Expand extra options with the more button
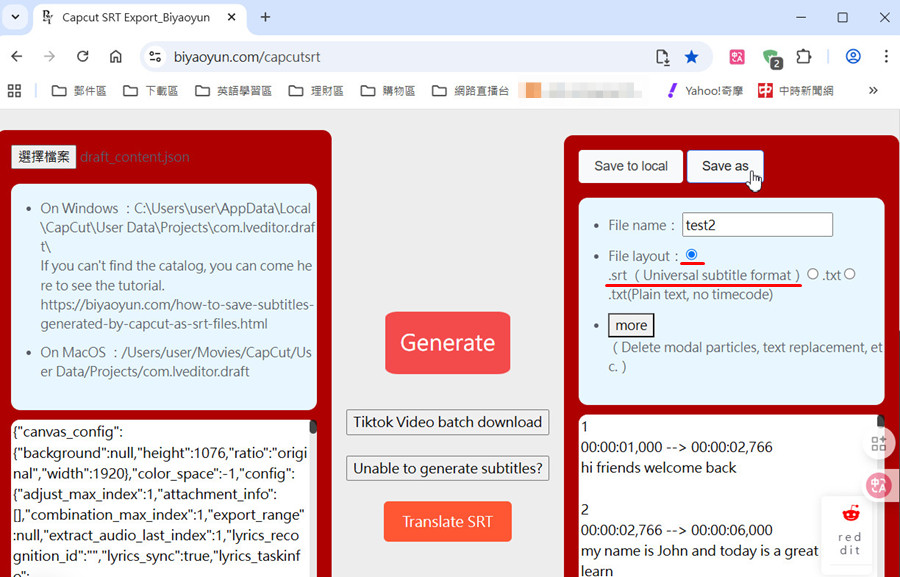 [x=631, y=325]
